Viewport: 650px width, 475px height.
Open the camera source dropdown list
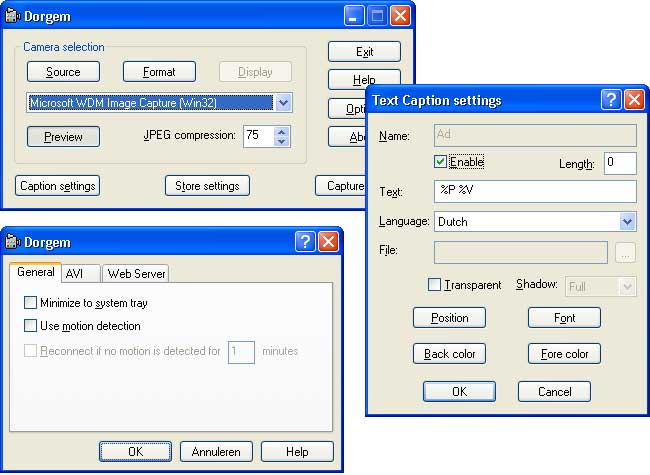284,103
